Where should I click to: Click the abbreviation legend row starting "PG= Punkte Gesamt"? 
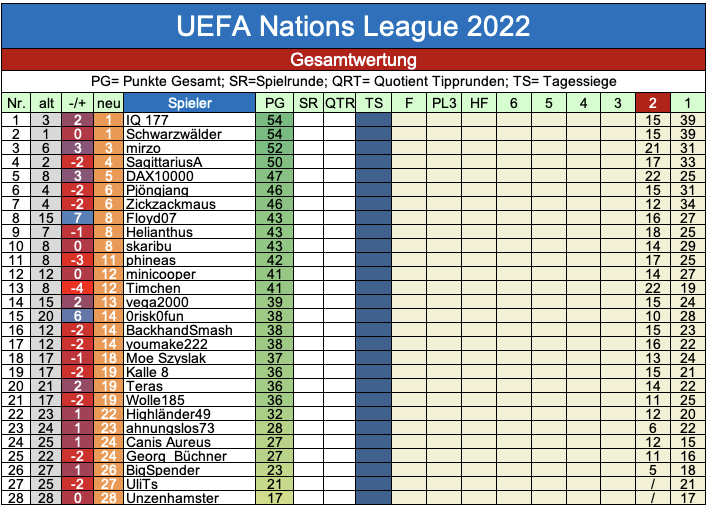pyautogui.click(x=354, y=81)
